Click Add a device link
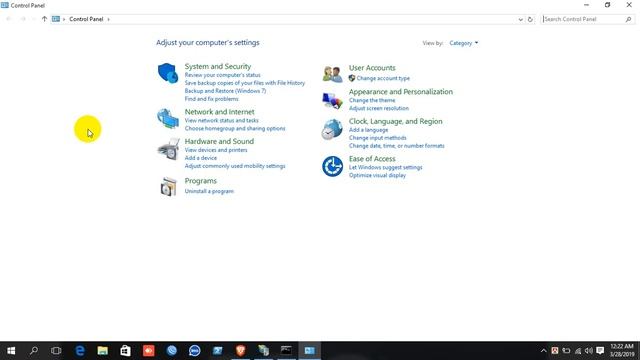 pos(201,158)
